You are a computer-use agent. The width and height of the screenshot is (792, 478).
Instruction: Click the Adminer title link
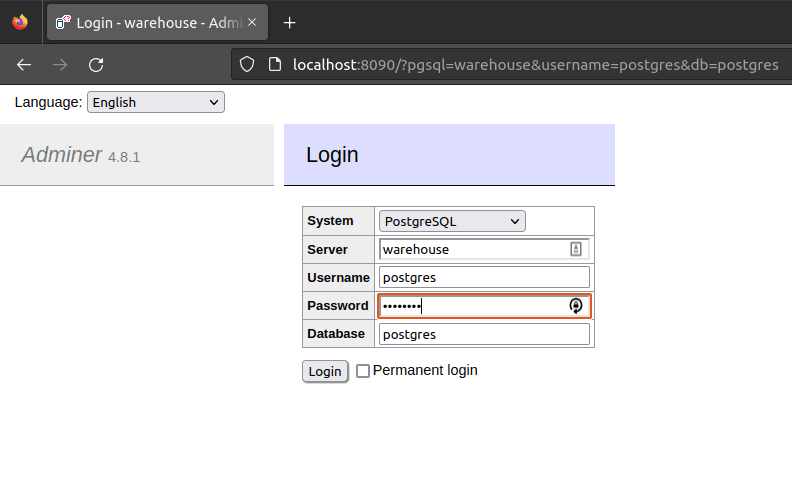click(62, 155)
